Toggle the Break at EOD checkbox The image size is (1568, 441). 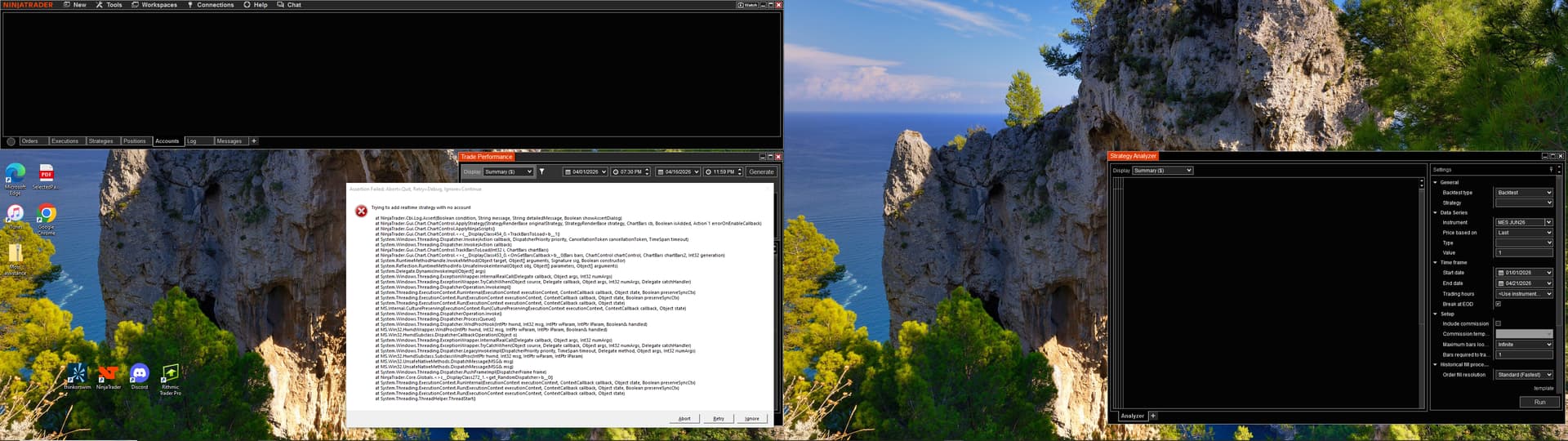1498,304
